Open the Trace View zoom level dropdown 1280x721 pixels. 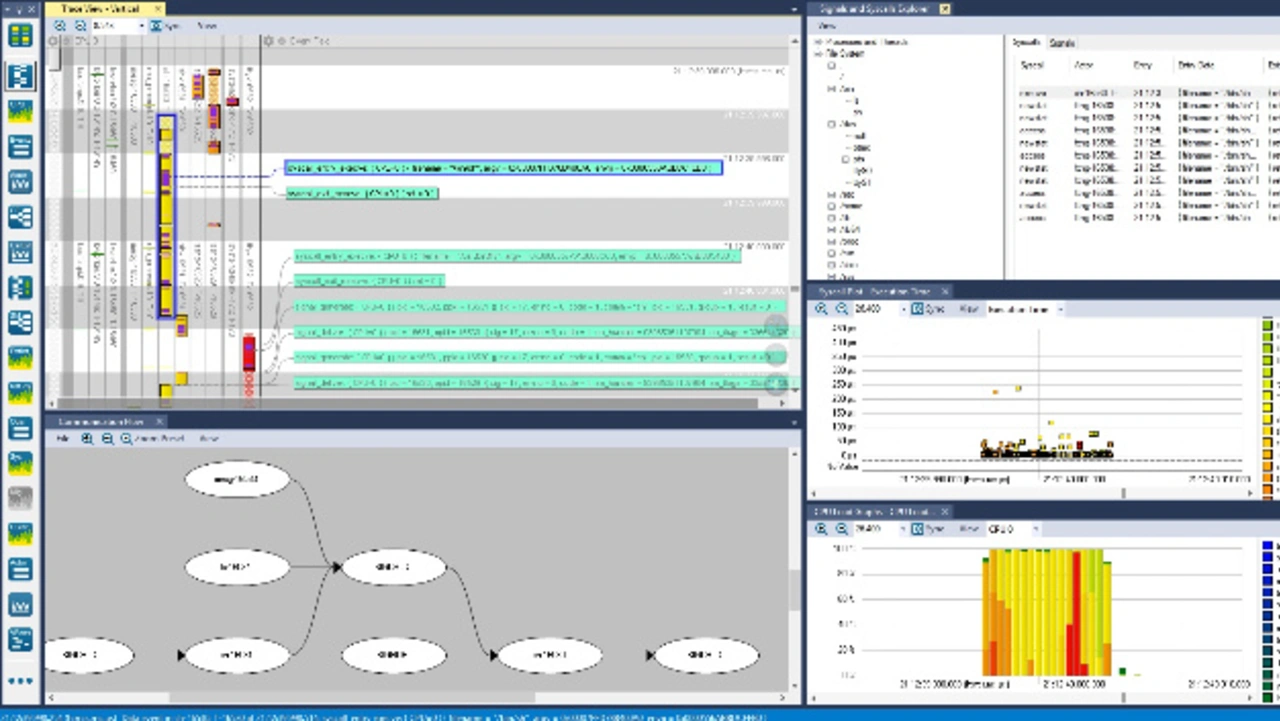[x=141, y=26]
